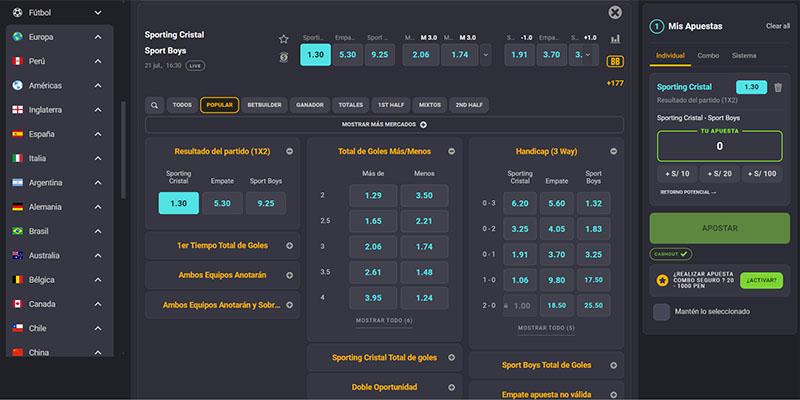Select the Empate 5.30 odd in 1X2 market
Viewport: 800px width, 400px height.
(x=222, y=203)
